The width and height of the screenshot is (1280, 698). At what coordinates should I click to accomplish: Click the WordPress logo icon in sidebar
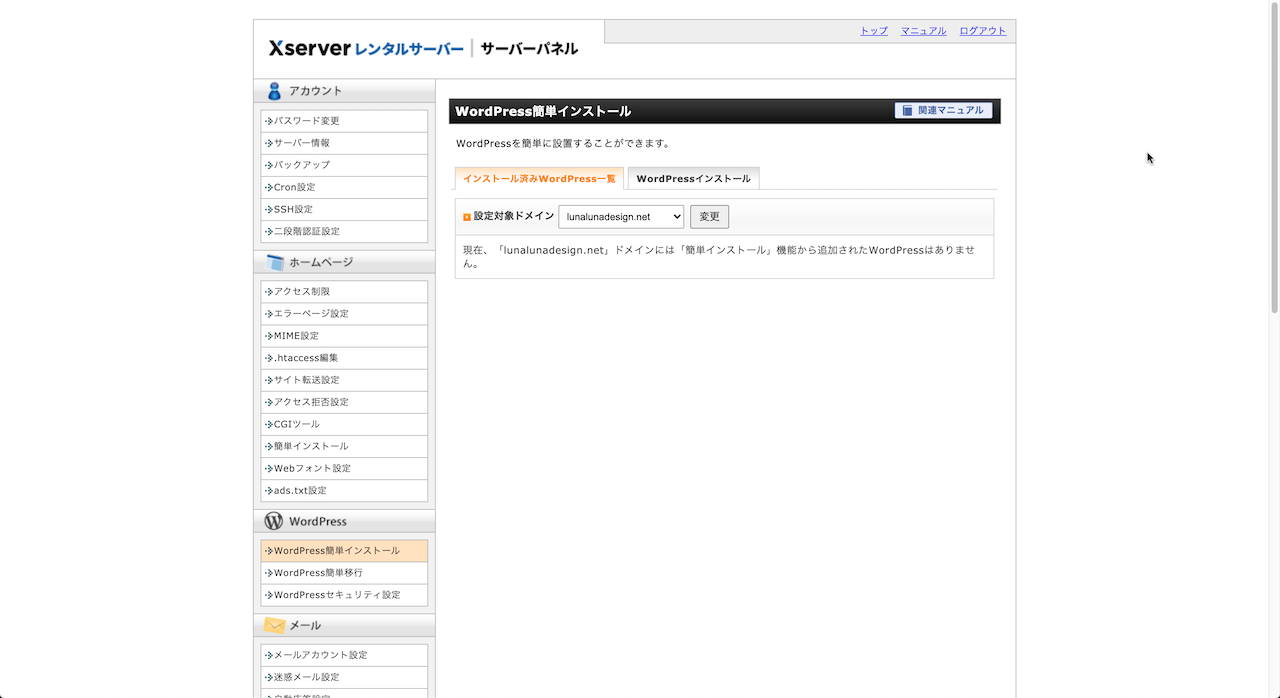pos(274,521)
